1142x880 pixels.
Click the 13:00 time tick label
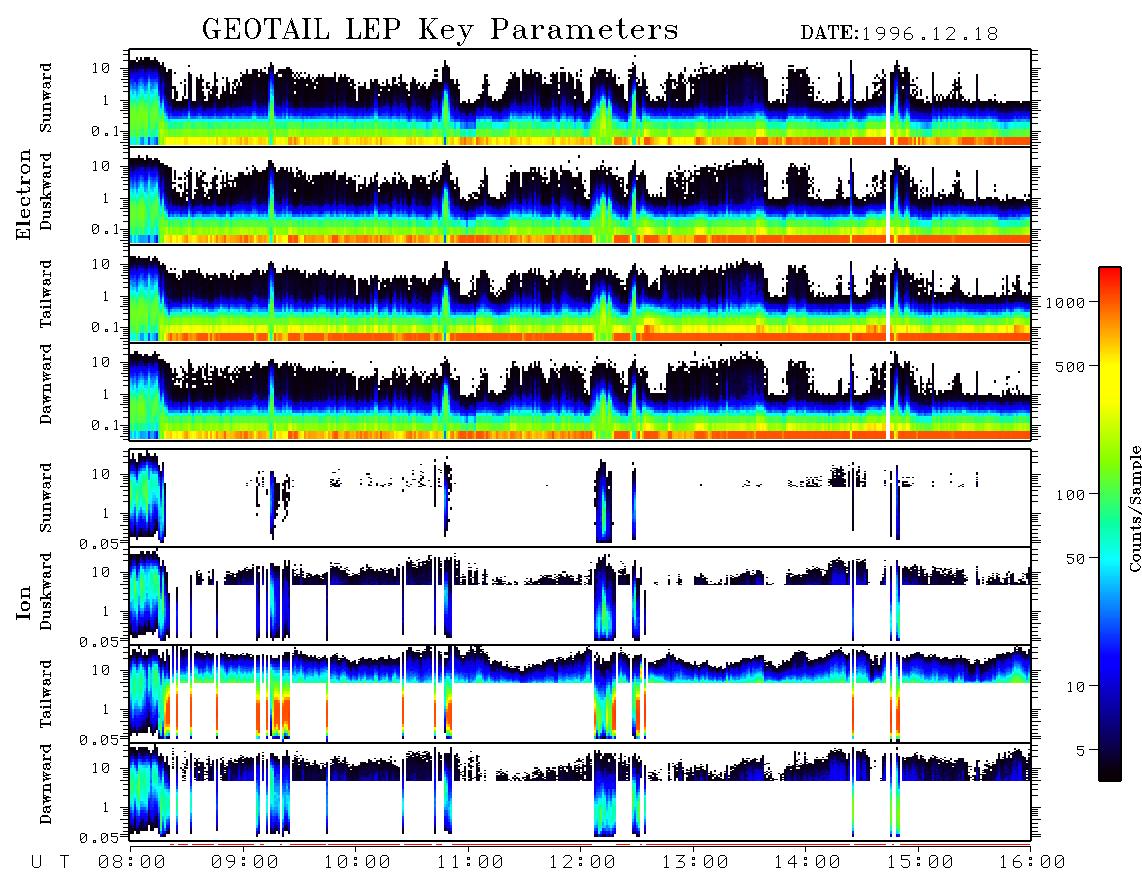[695, 863]
